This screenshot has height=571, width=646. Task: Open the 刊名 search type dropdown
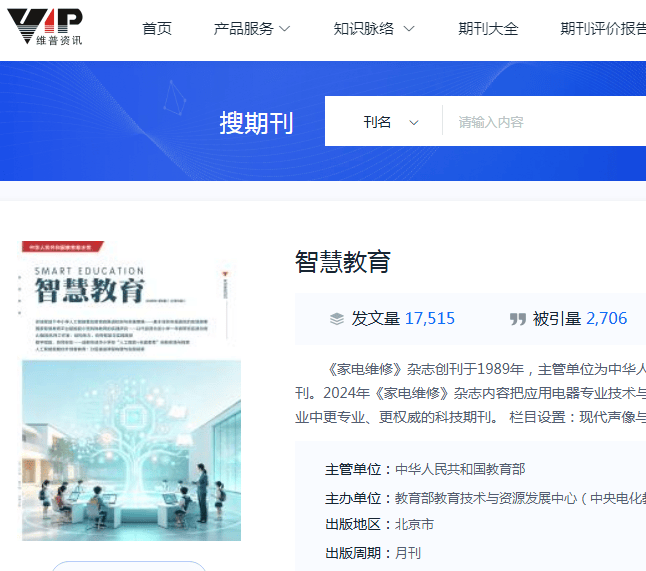point(391,122)
